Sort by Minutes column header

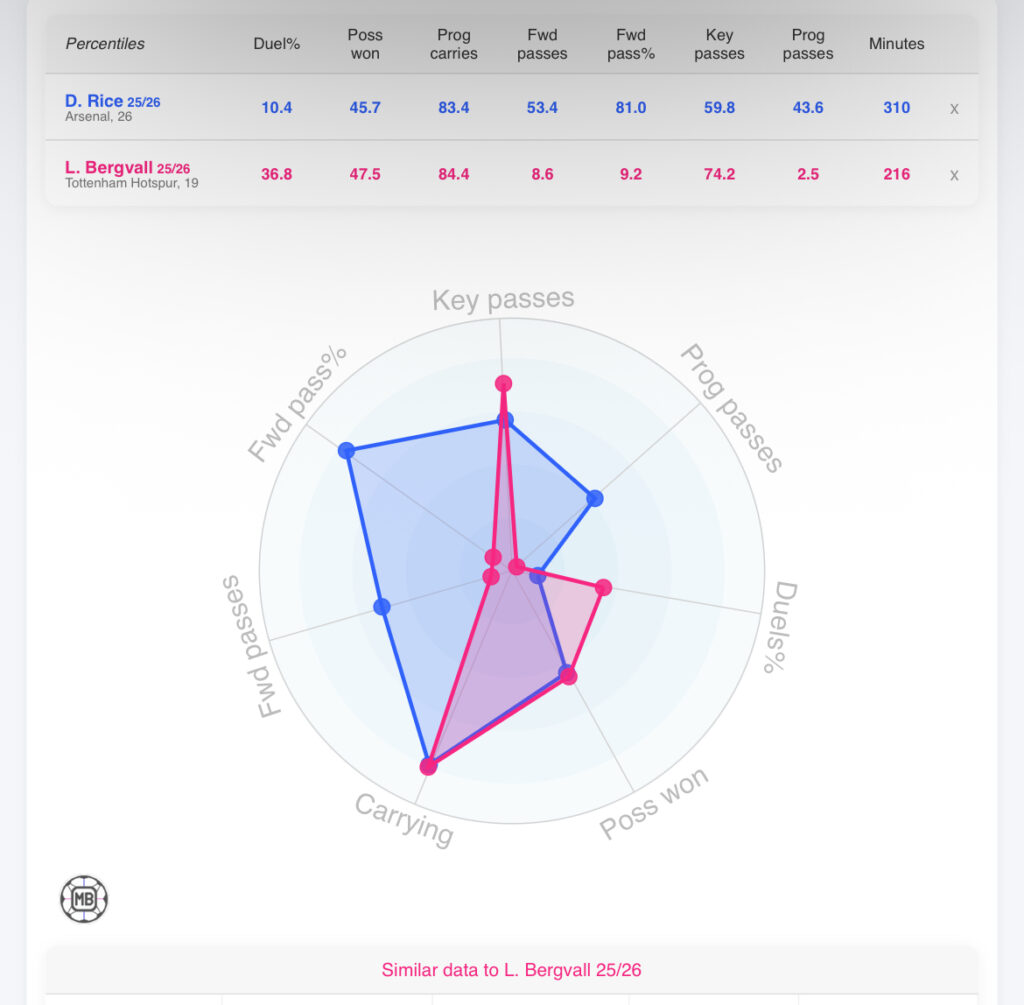[x=897, y=44]
